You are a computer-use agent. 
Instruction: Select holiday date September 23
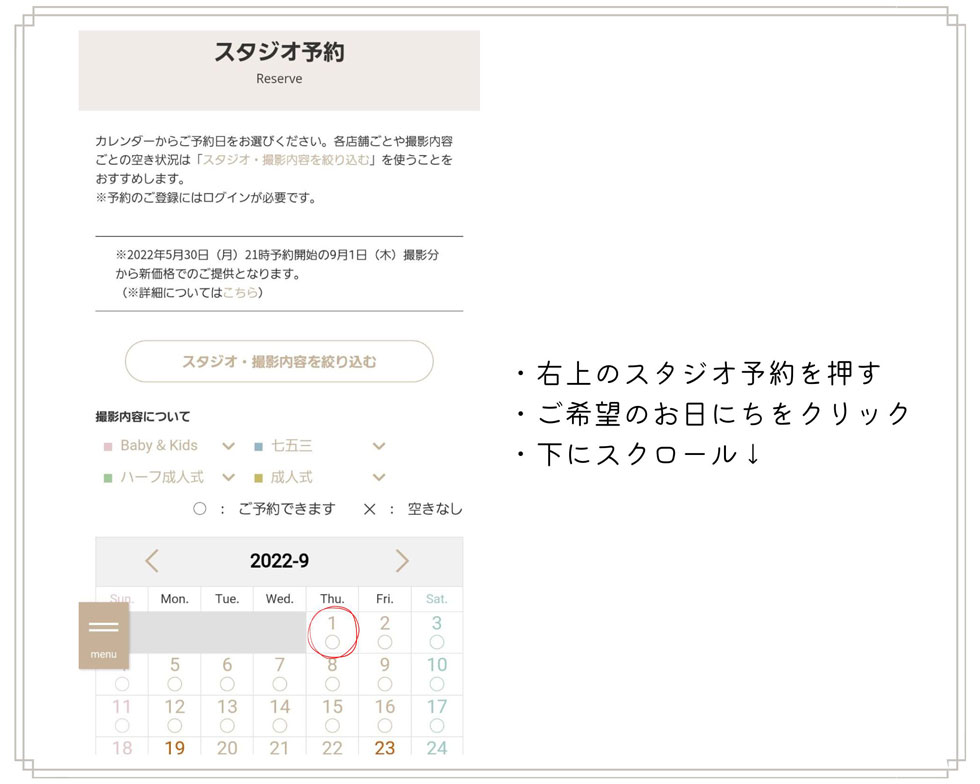pos(385,747)
